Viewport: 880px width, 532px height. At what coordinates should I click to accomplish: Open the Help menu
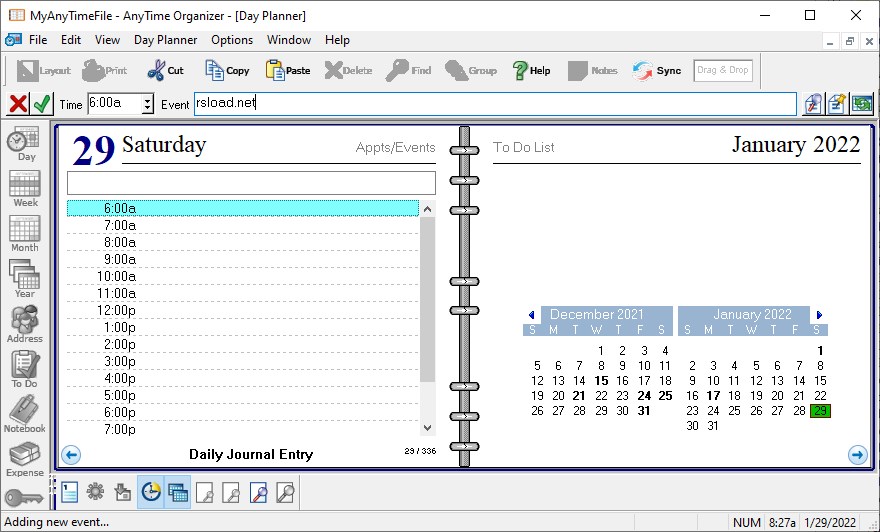tap(337, 40)
